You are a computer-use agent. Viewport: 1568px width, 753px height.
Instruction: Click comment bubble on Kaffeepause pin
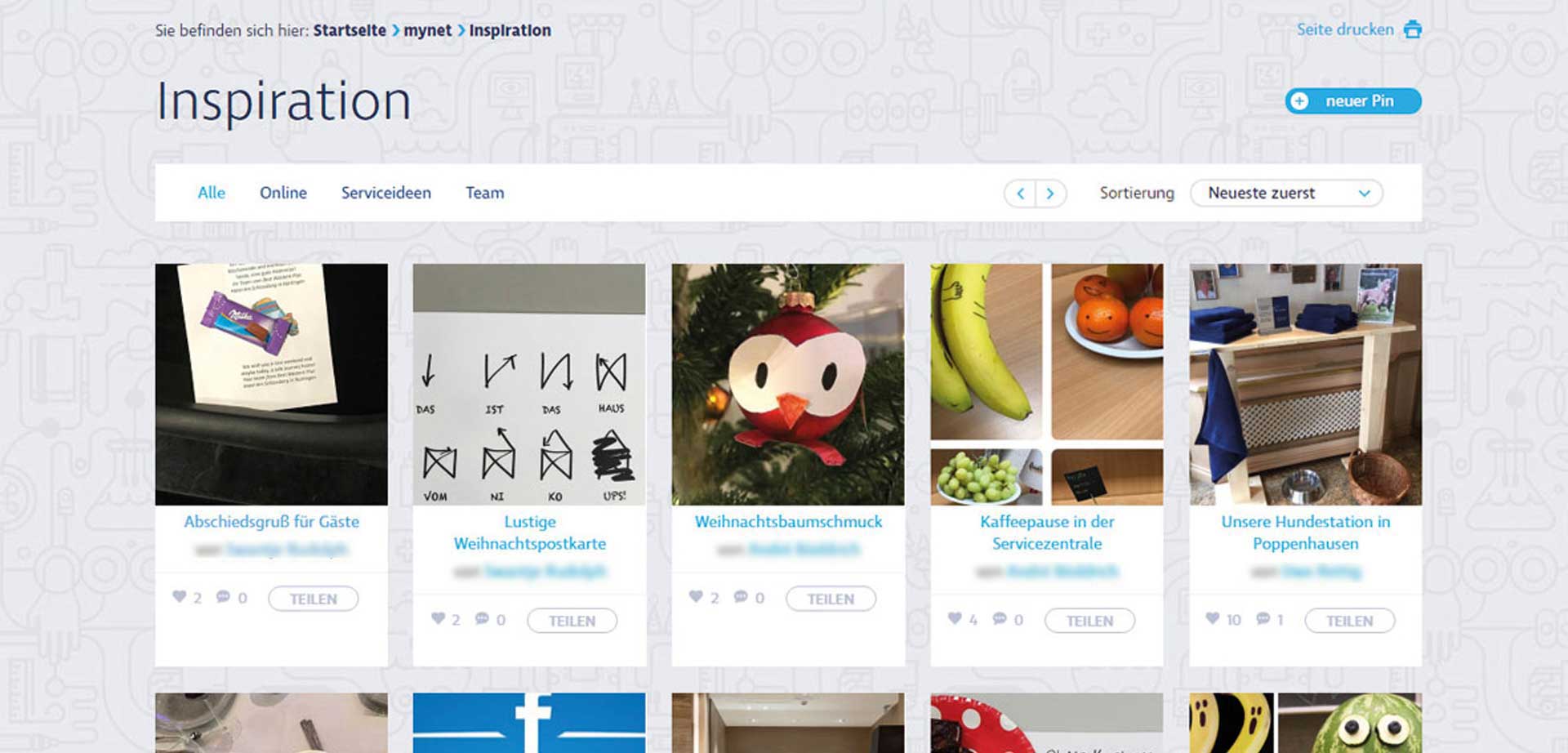point(1000,619)
